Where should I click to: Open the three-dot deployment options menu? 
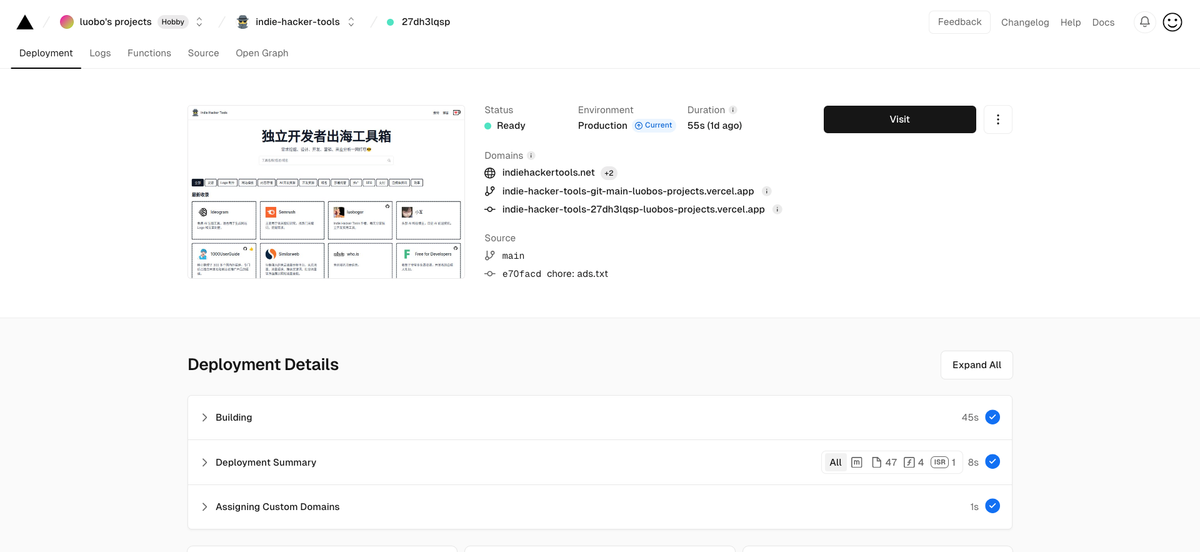(998, 119)
